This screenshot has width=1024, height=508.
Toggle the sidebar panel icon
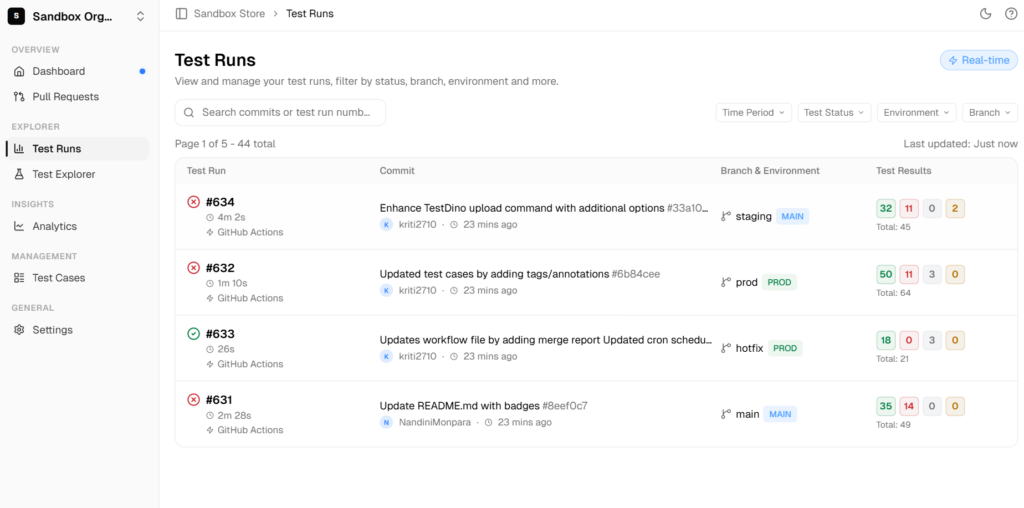click(182, 14)
